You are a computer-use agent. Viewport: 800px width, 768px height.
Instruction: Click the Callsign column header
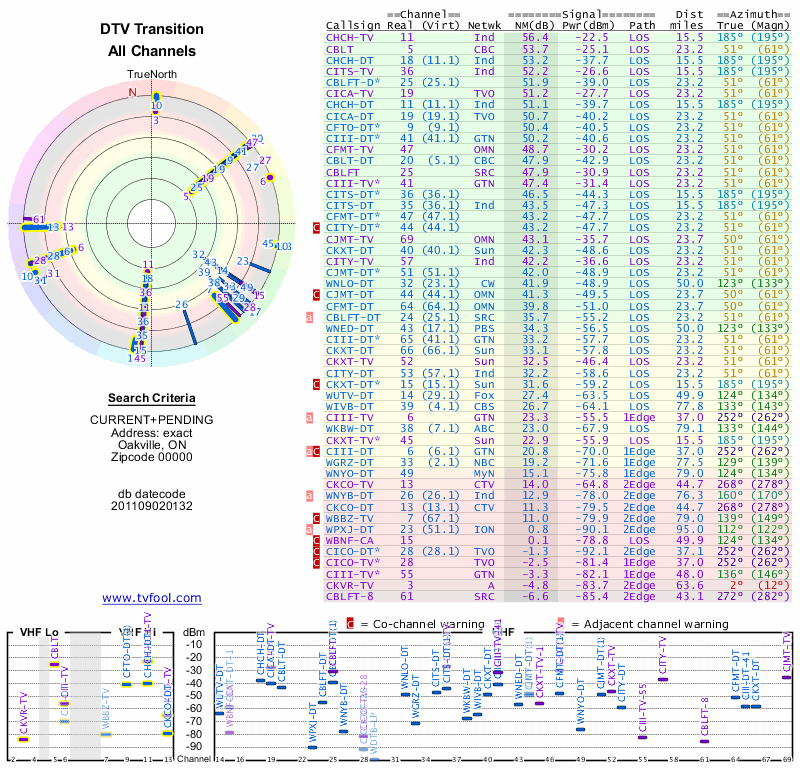pyautogui.click(x=353, y=26)
